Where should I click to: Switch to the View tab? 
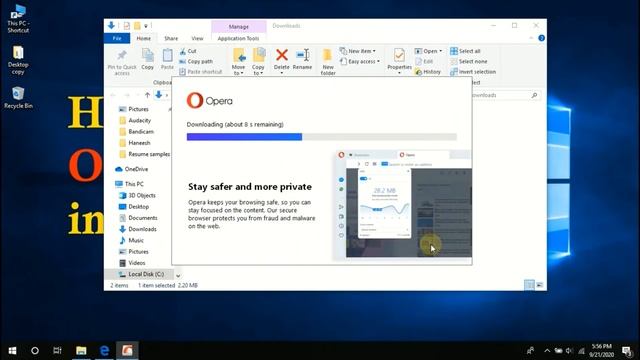click(x=197, y=38)
